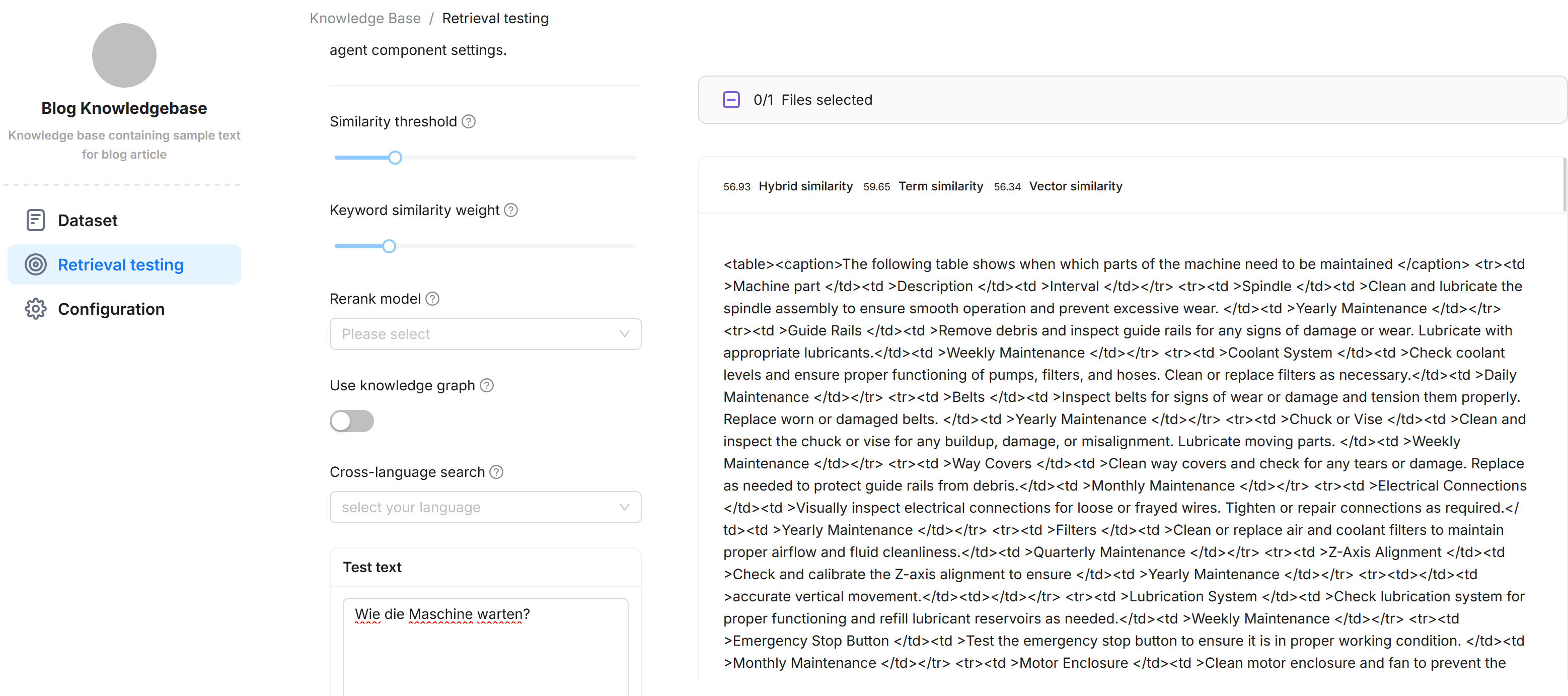Open the select your language dropdown
The width and height of the screenshot is (1568, 696).
tap(485, 507)
